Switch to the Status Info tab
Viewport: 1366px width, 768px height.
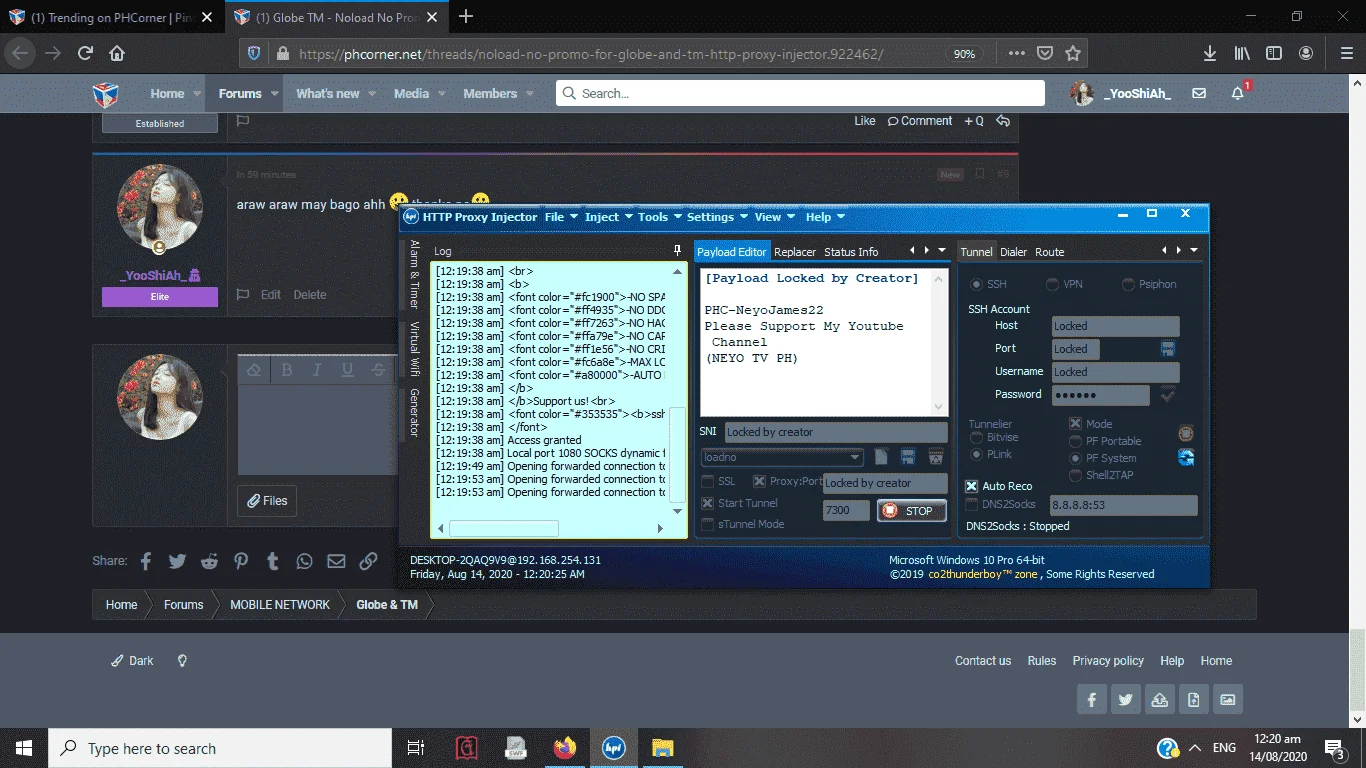tap(851, 252)
